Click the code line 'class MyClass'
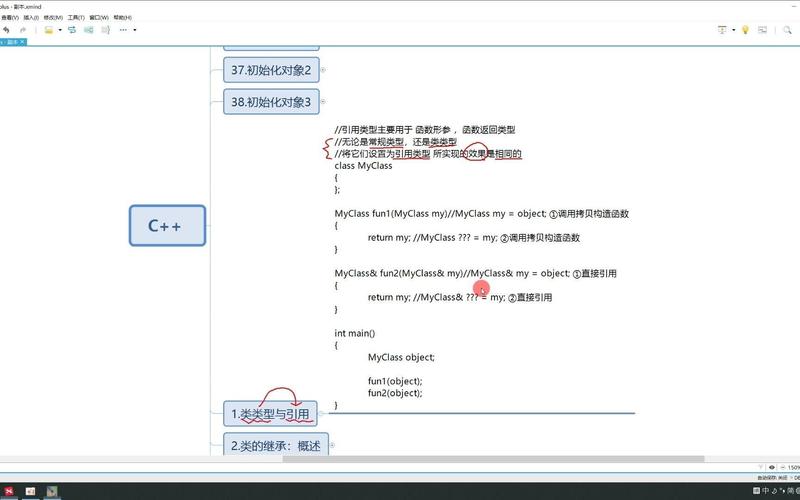Screen dimensions: 800x500 363,166
